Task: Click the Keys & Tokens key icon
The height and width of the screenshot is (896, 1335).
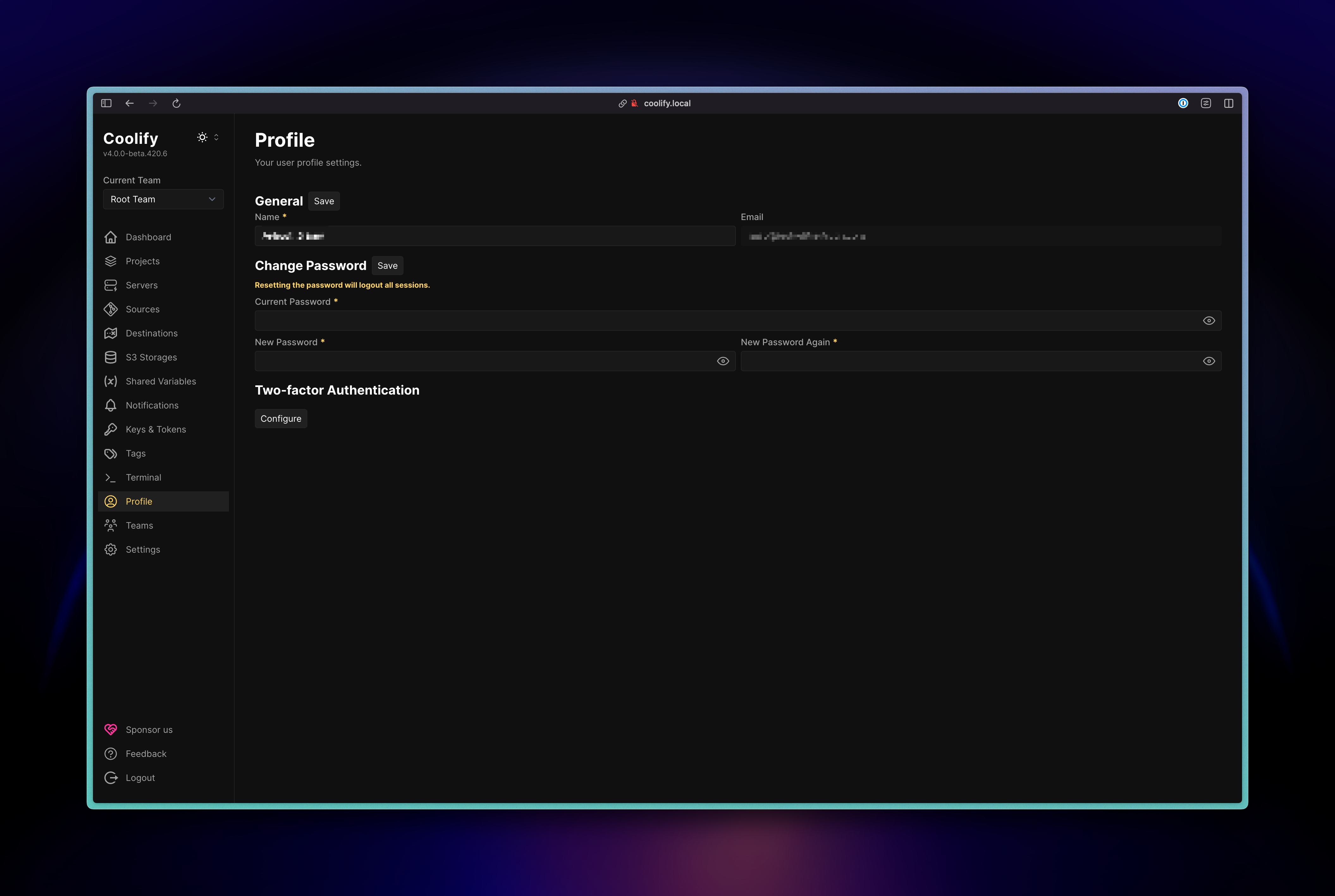Action: tap(110, 429)
